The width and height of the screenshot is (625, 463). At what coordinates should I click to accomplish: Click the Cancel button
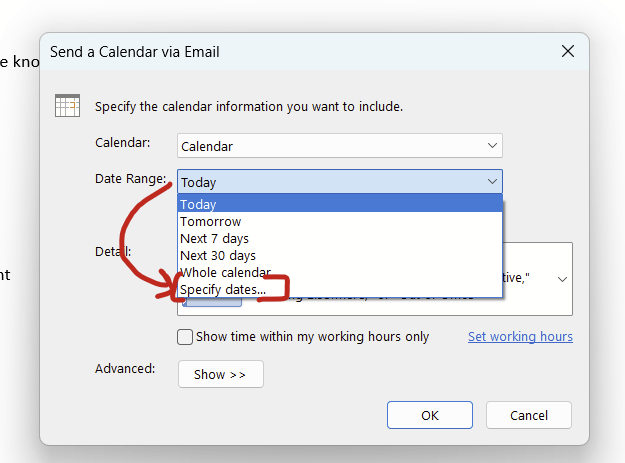coord(529,415)
